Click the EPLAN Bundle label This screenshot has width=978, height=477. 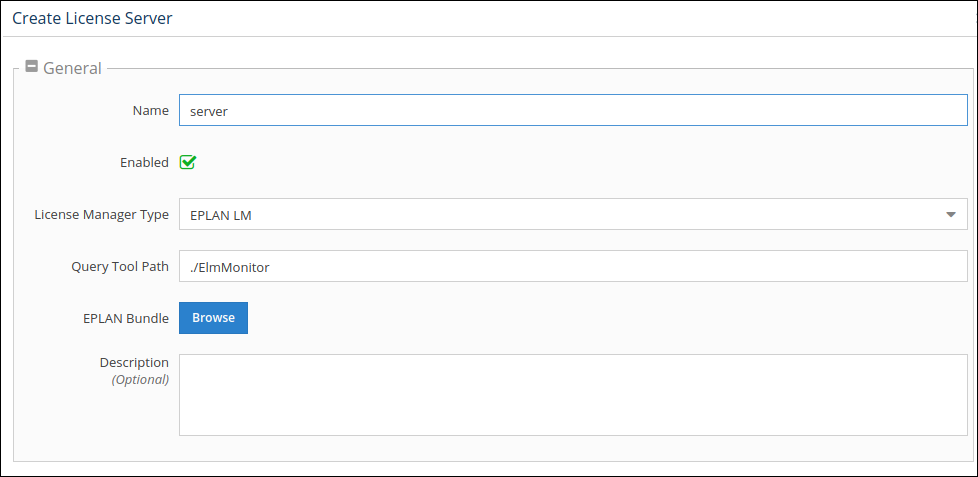click(126, 318)
